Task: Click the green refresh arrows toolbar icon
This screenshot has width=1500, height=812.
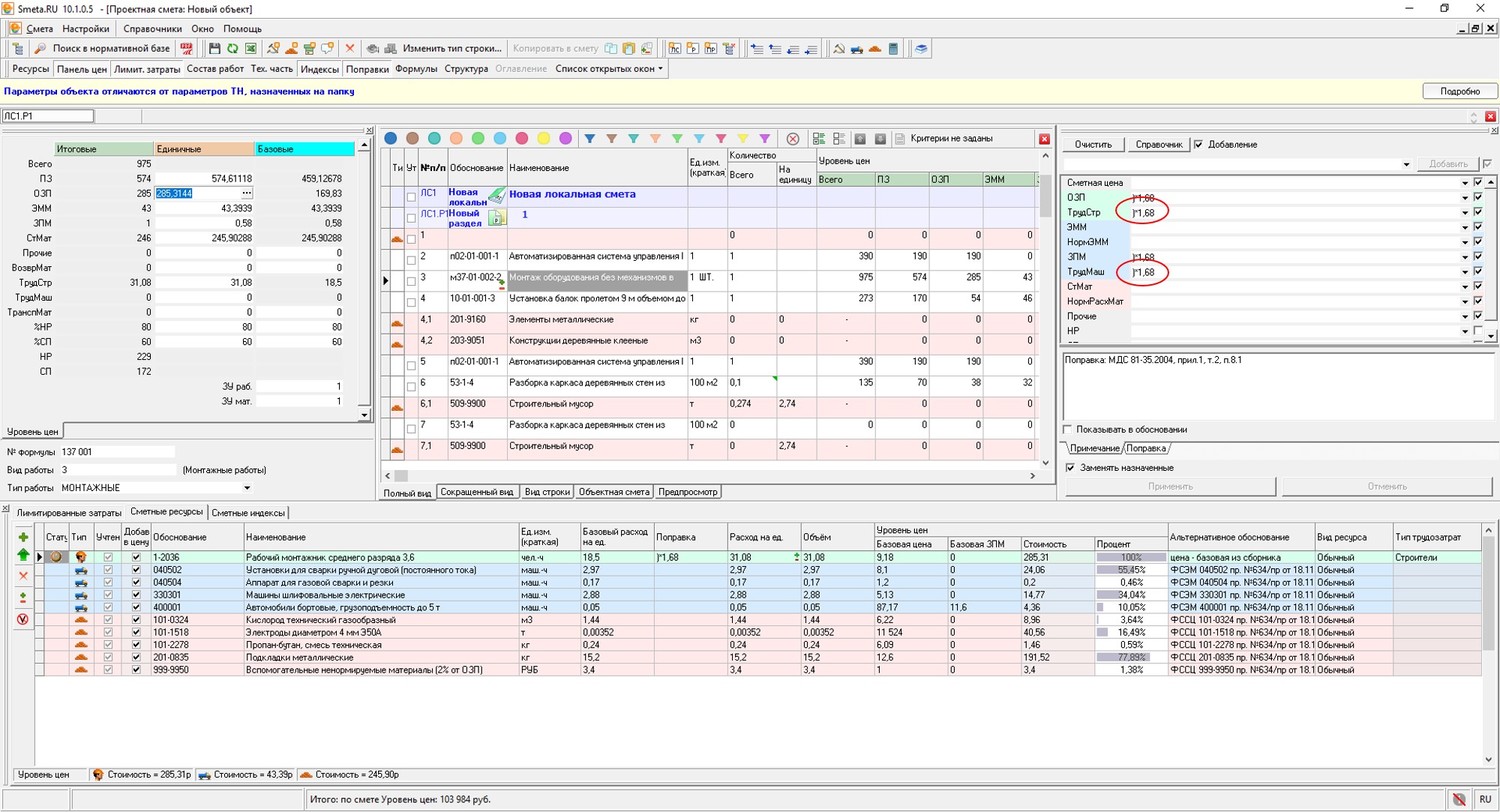Action: tap(232, 48)
